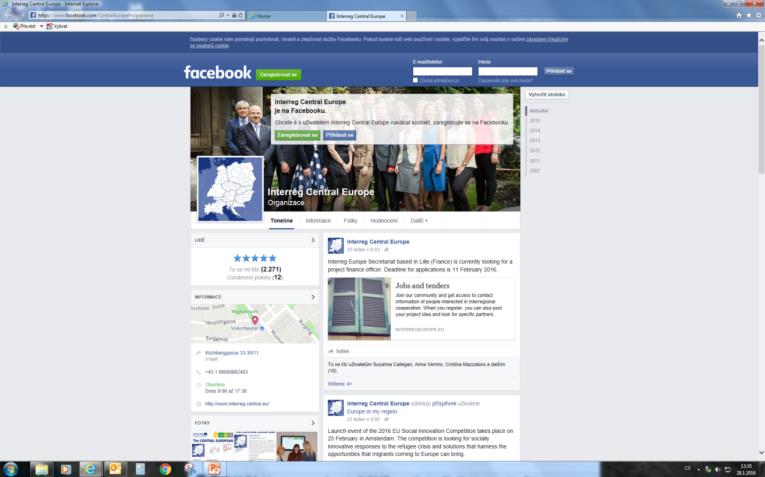Image resolution: width=765 pixels, height=477 pixels.
Task: Click the page vertical scrollbar thumb
Action: [761, 110]
